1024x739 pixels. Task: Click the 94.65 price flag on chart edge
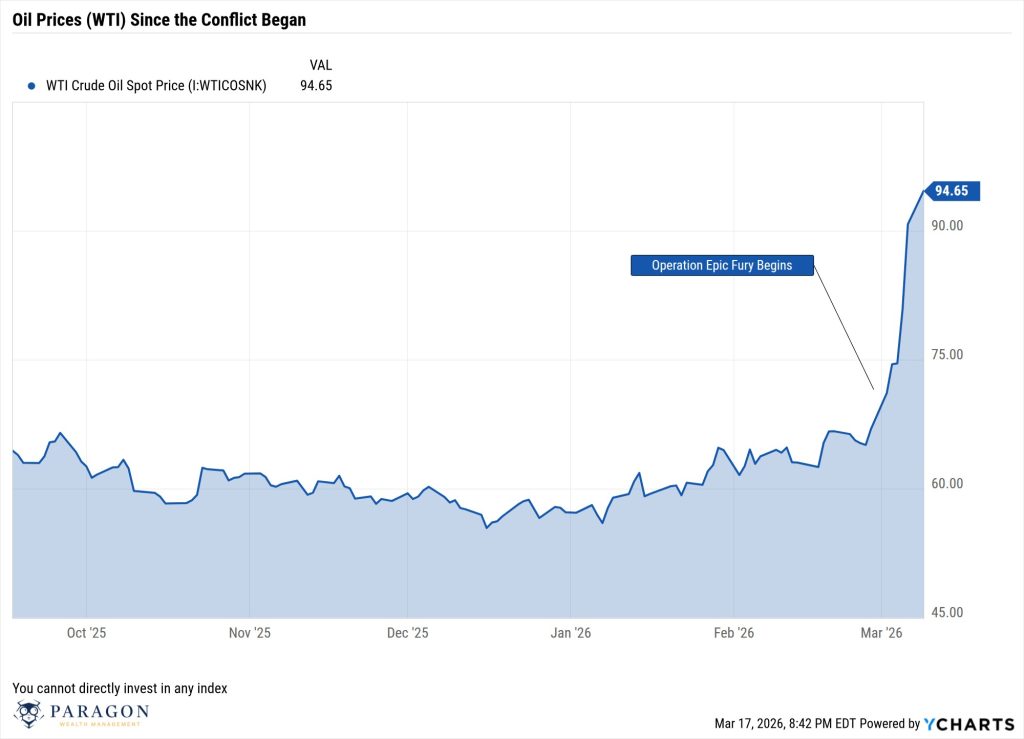[x=955, y=191]
